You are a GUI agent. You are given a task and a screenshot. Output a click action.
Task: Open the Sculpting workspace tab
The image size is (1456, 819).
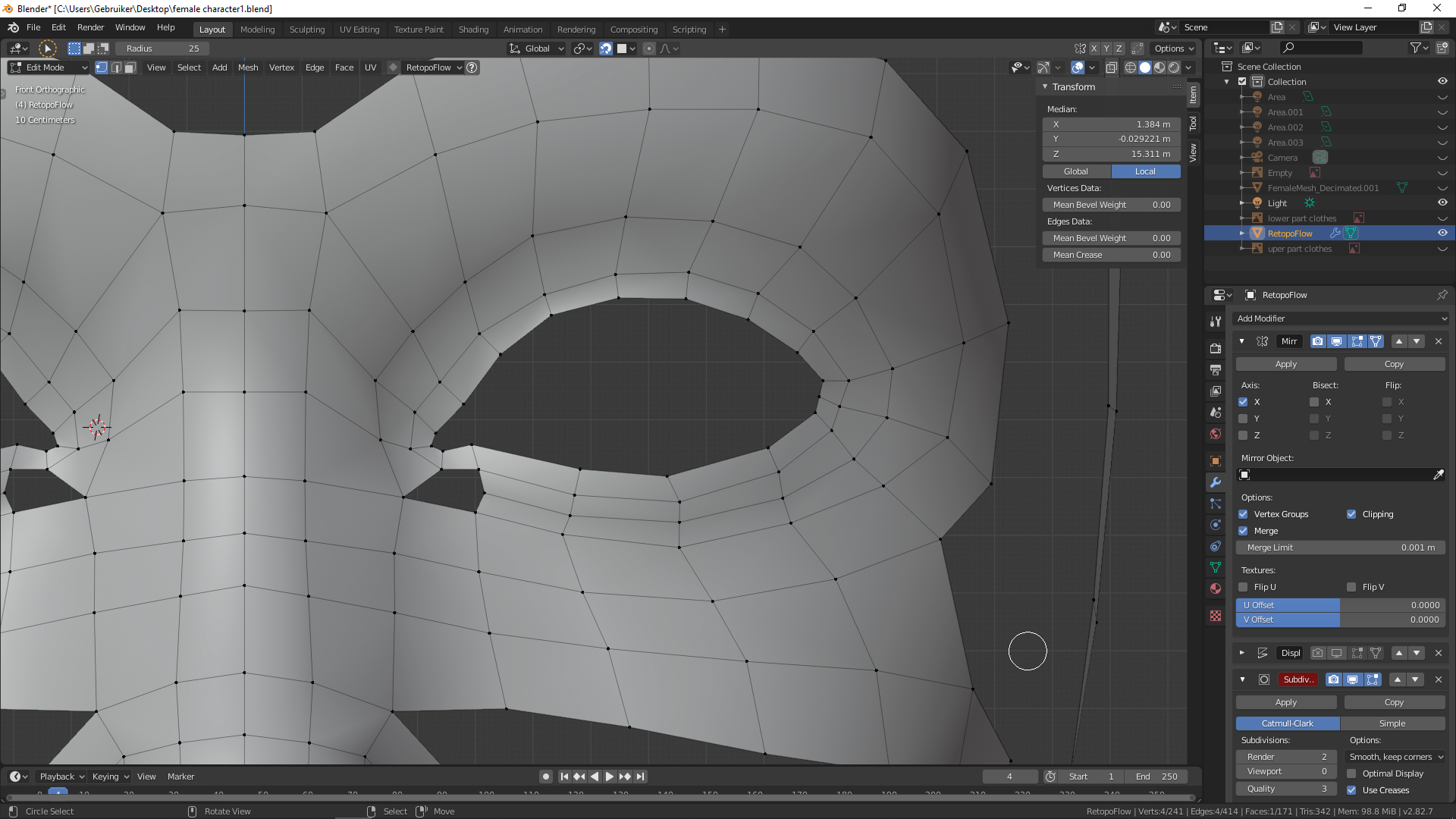pyautogui.click(x=306, y=30)
